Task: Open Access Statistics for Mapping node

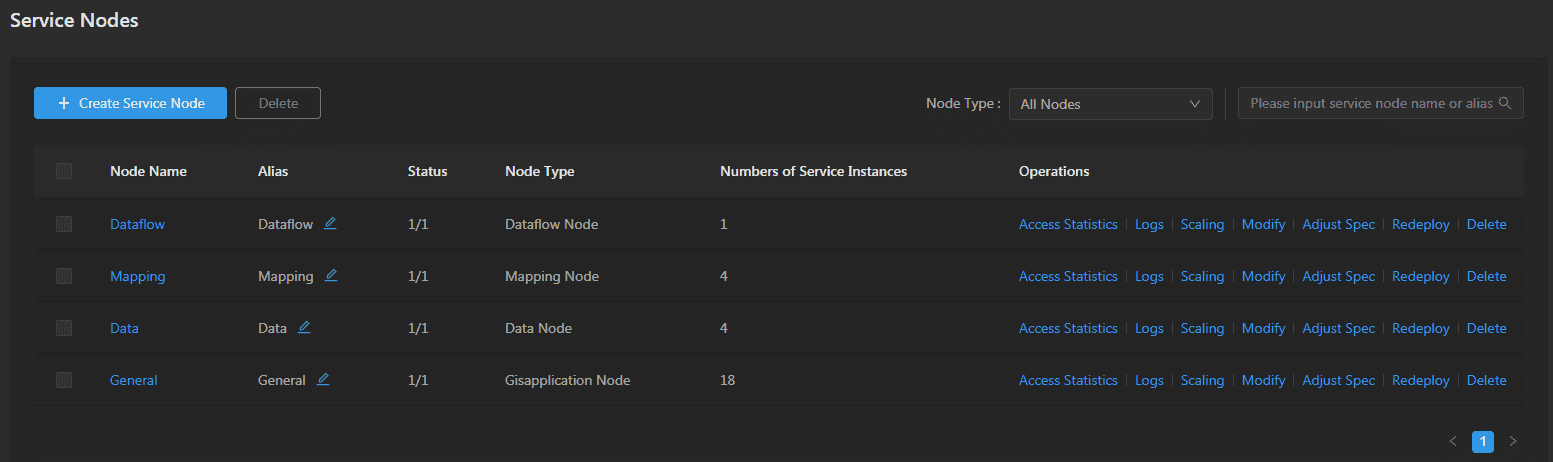Action: [1067, 276]
